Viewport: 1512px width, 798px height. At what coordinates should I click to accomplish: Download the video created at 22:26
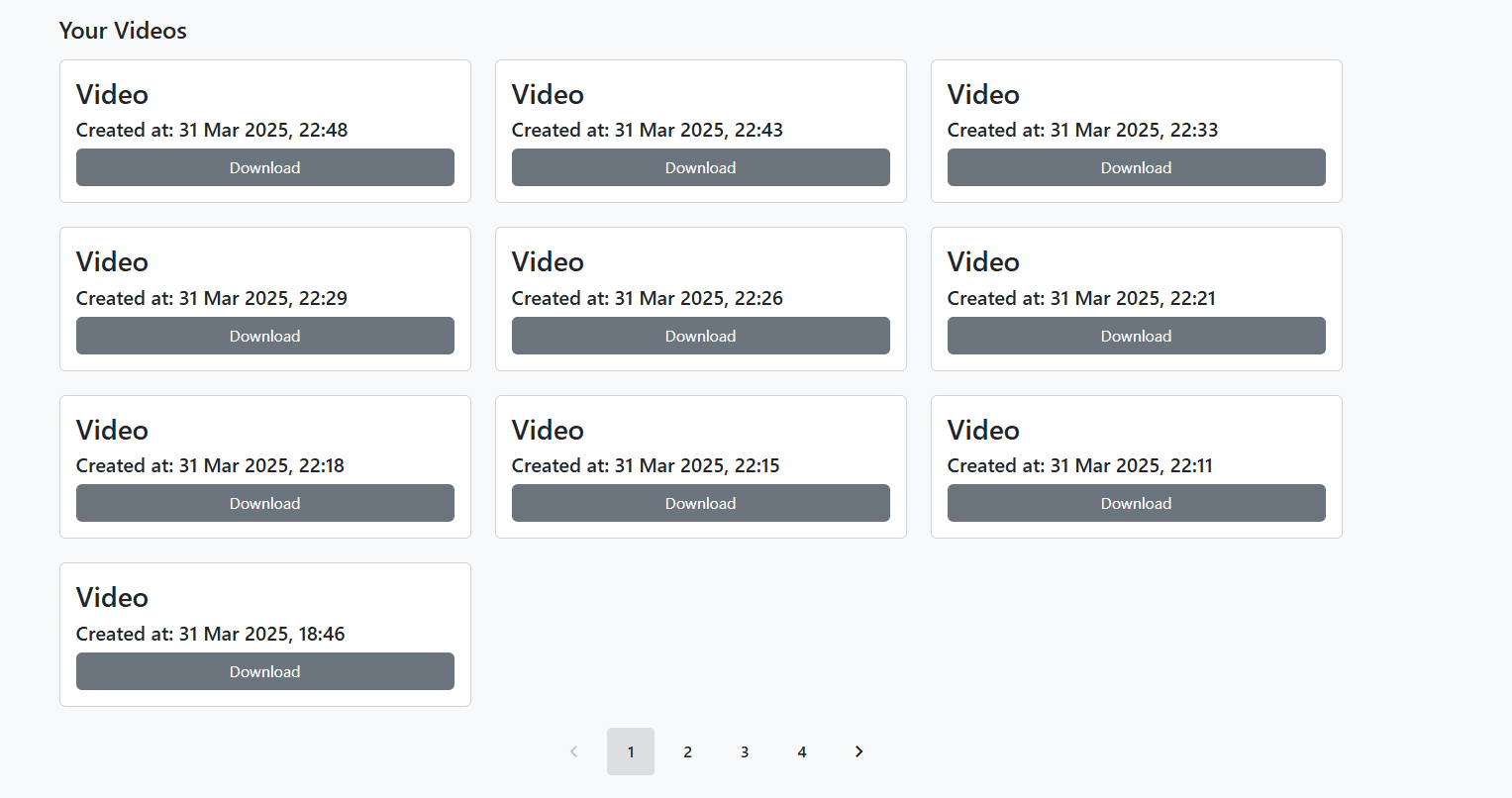(700, 336)
